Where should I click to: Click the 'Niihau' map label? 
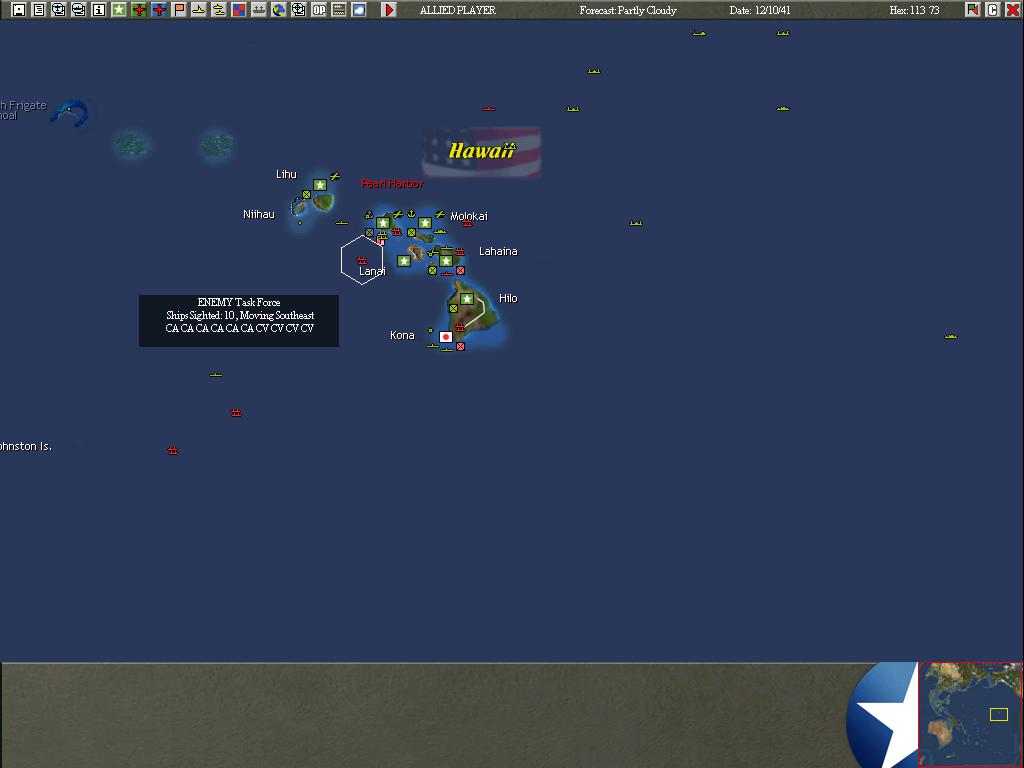(x=259, y=214)
